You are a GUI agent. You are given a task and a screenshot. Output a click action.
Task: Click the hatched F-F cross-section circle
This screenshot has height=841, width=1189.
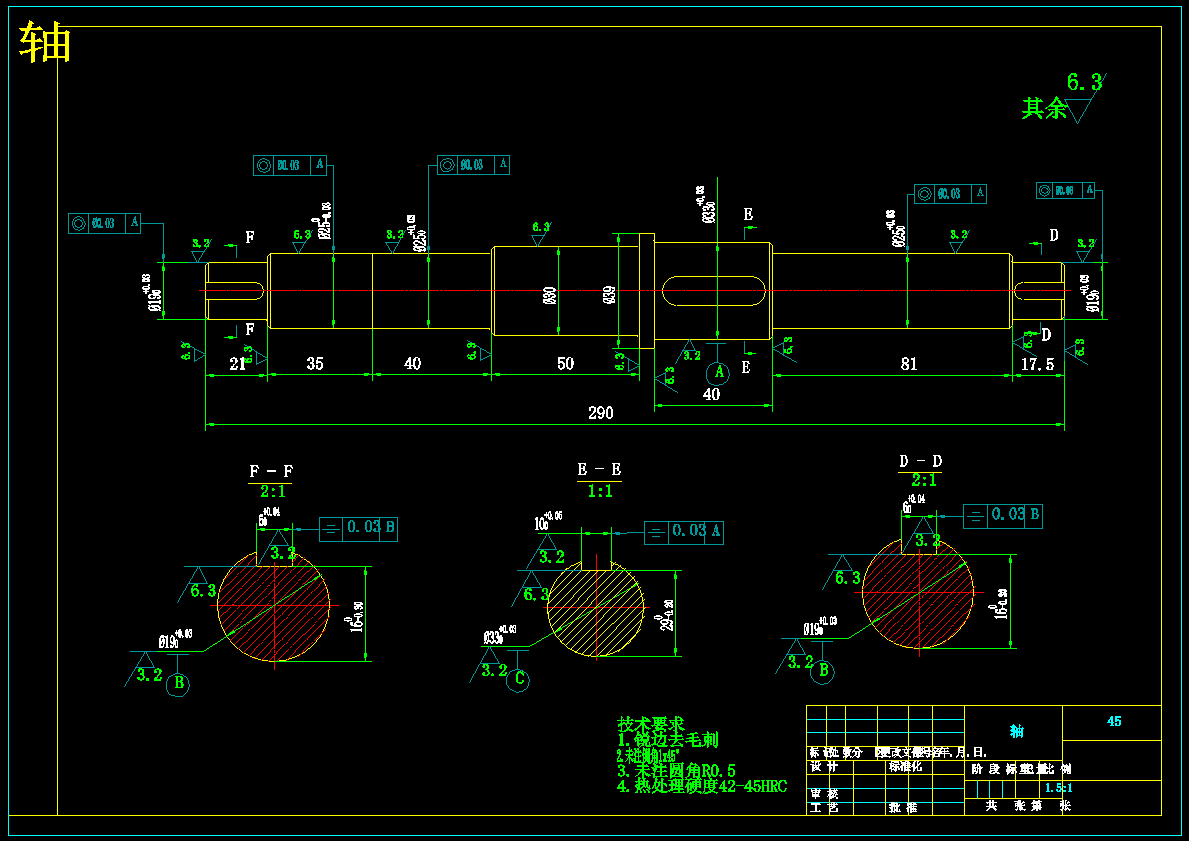click(274, 606)
